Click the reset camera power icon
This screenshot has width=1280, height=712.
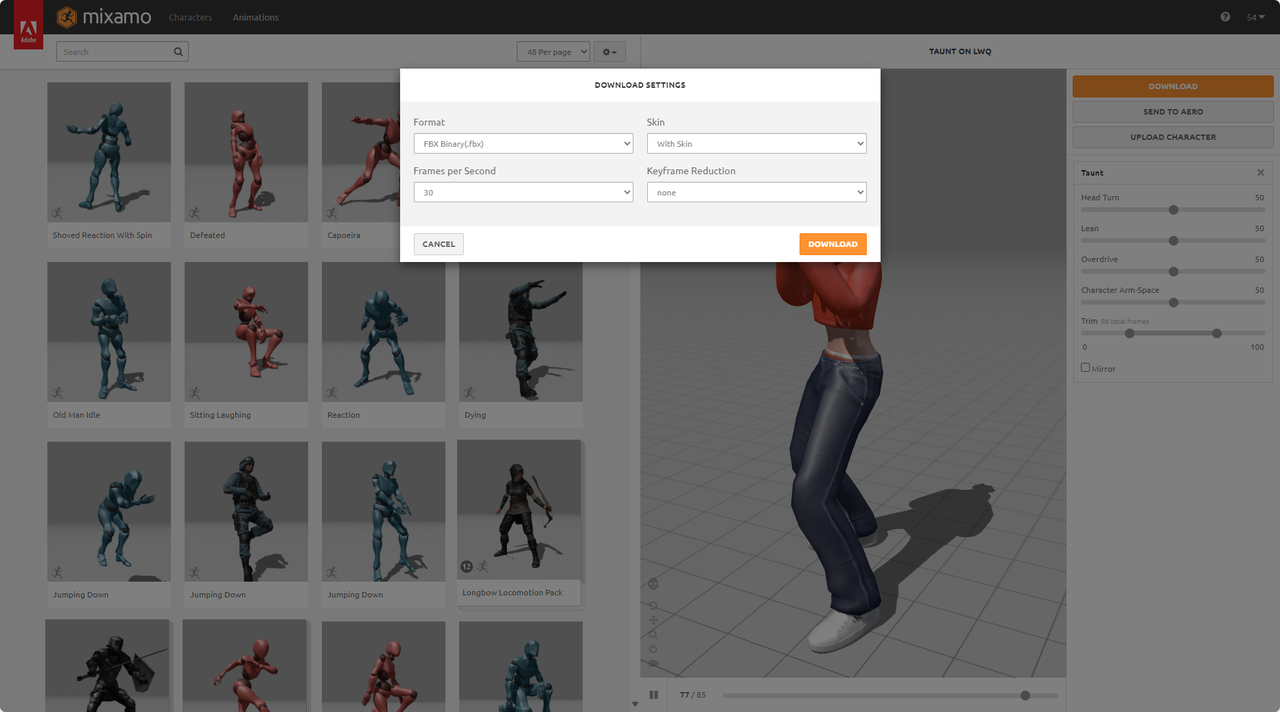coord(653,648)
